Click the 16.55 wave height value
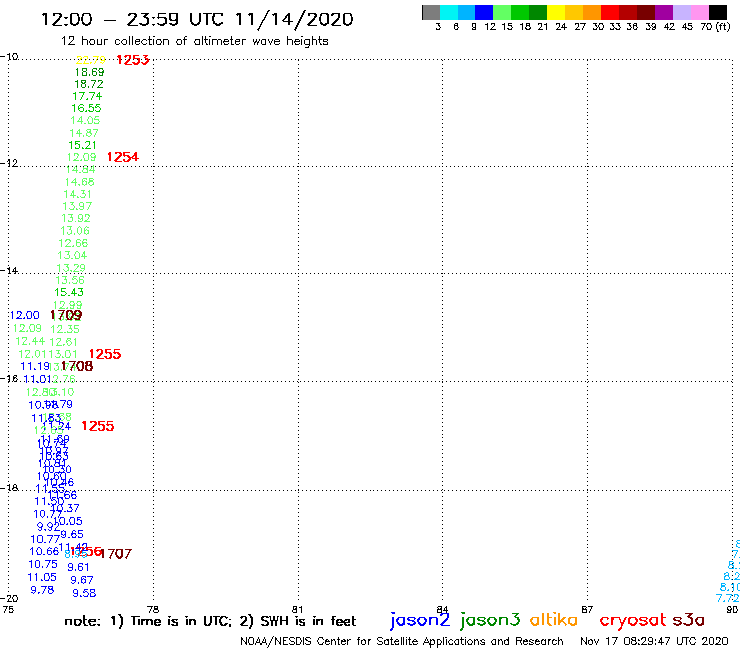The image size is (740, 650). tap(86, 108)
